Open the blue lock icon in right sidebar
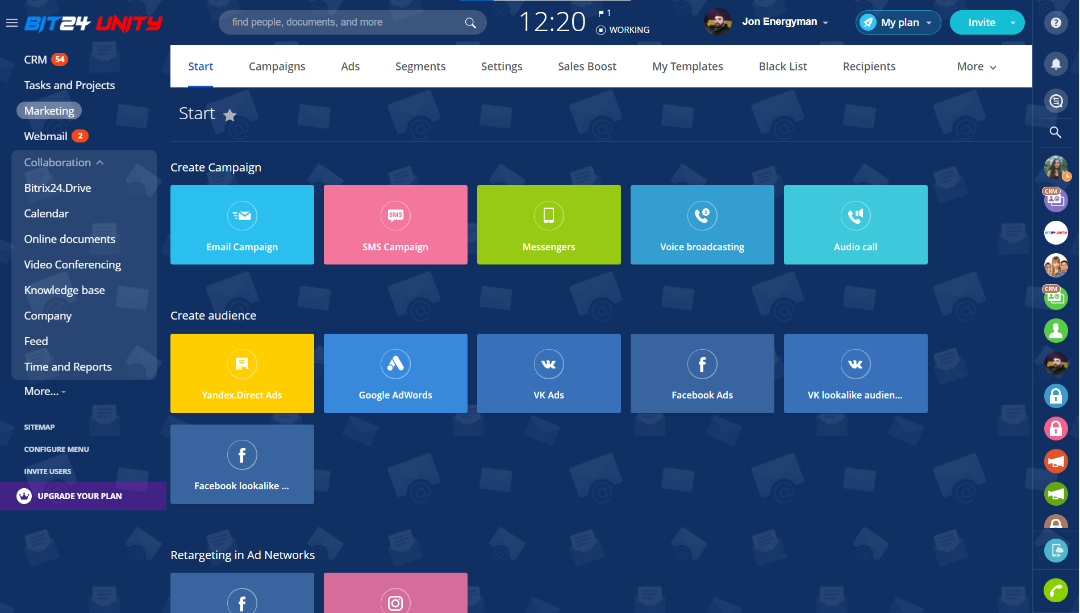This screenshot has height=613, width=1080. (x=1056, y=395)
